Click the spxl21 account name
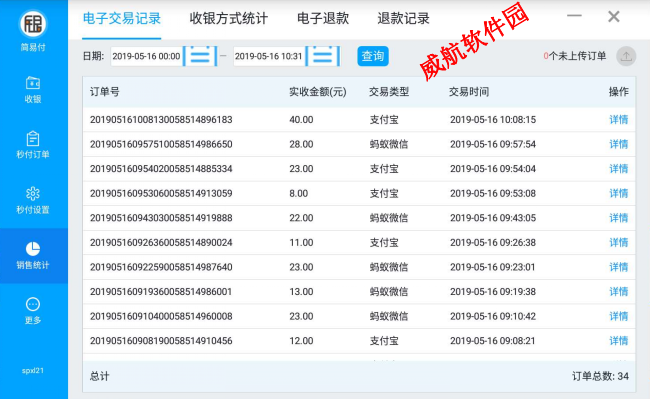The width and height of the screenshot is (650, 399). pos(33,370)
